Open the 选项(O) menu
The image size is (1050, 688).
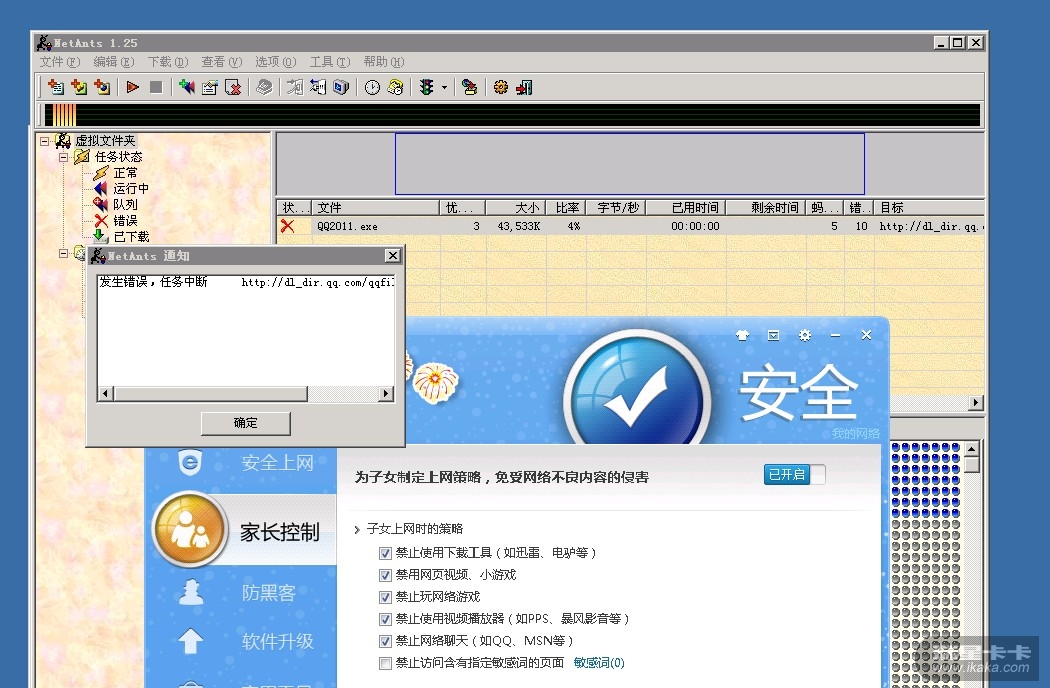[276, 62]
